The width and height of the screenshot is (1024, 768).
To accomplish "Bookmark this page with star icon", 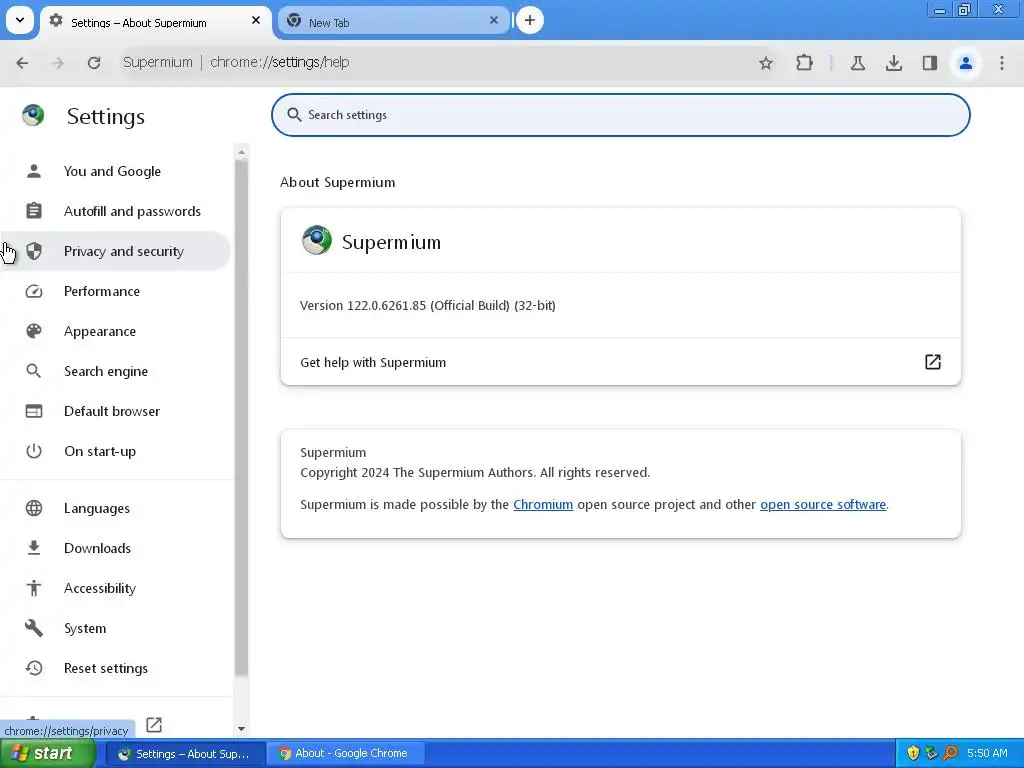I will click(x=766, y=63).
